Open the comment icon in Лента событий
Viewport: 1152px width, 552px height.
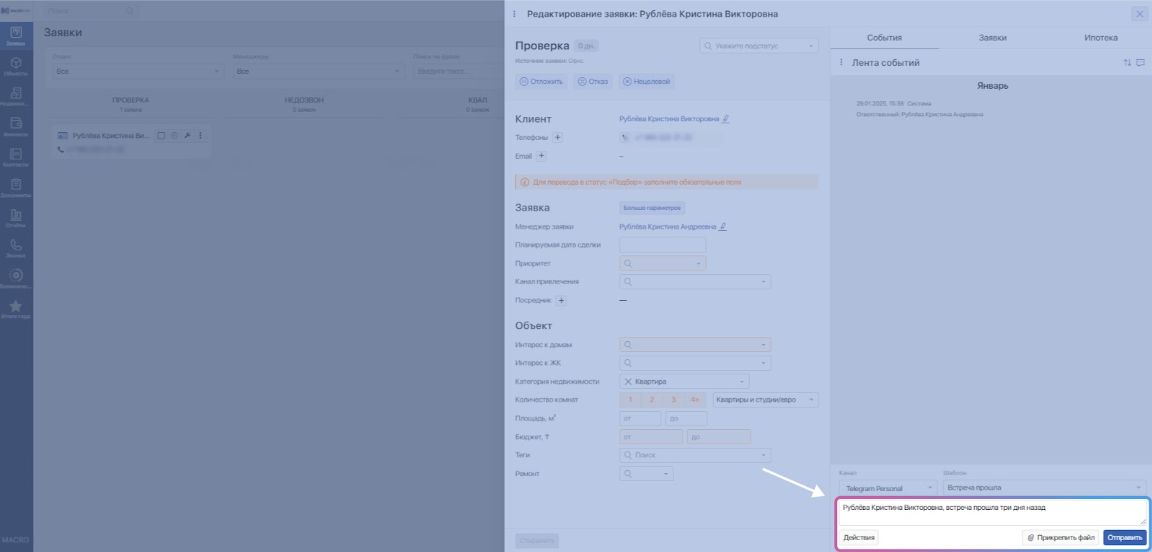1140,63
